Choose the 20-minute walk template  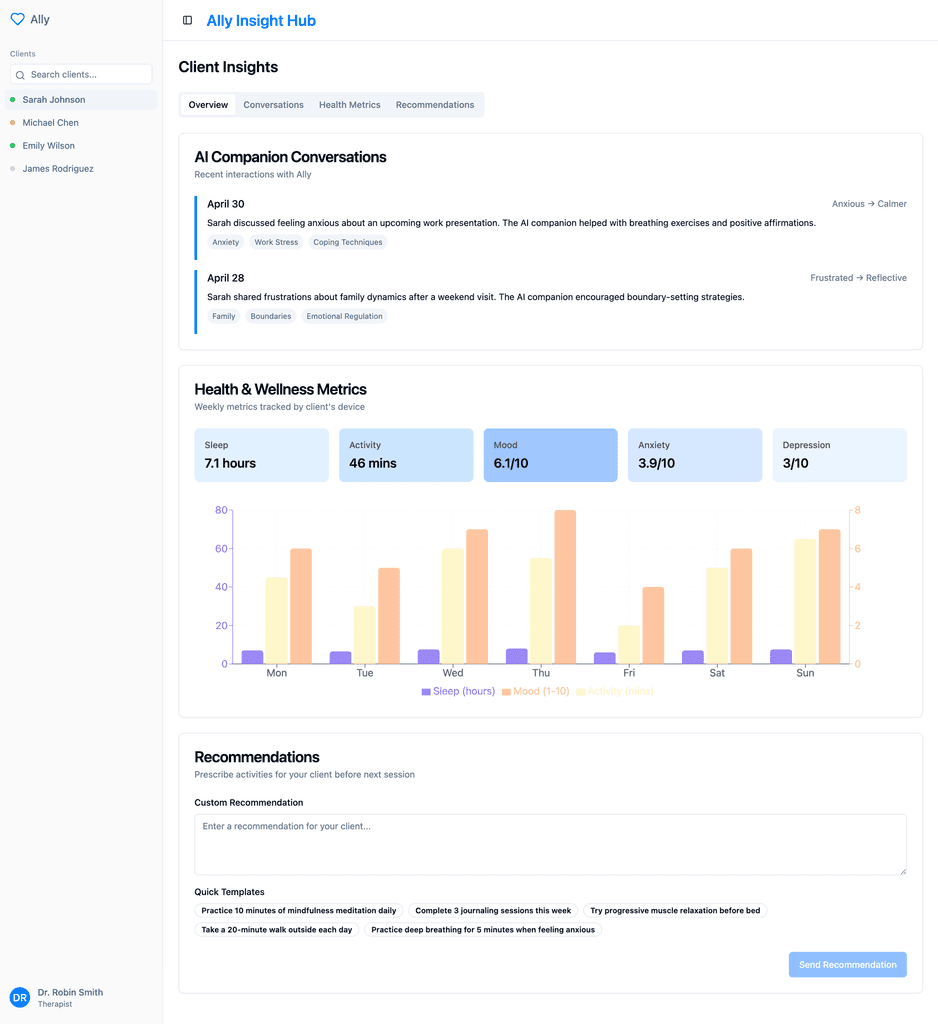point(276,929)
